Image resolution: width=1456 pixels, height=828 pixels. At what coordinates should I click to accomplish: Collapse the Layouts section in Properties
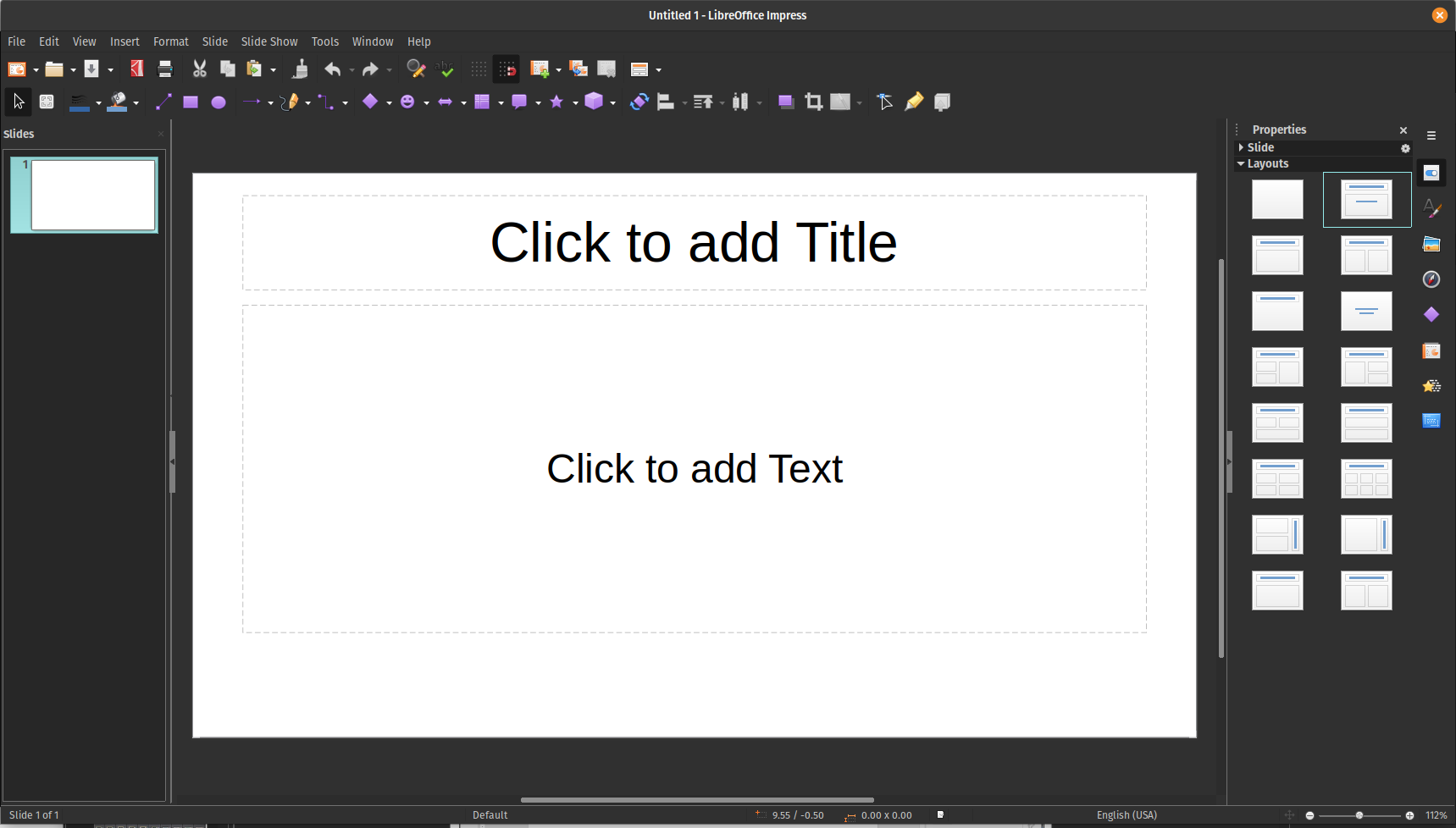(1242, 163)
